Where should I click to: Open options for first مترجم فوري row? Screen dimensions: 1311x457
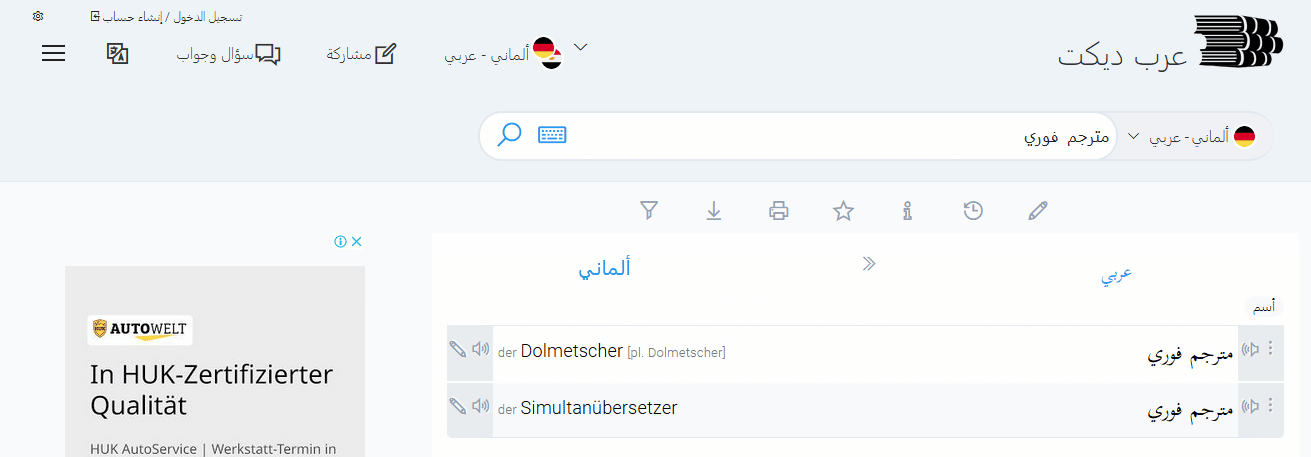click(1271, 348)
